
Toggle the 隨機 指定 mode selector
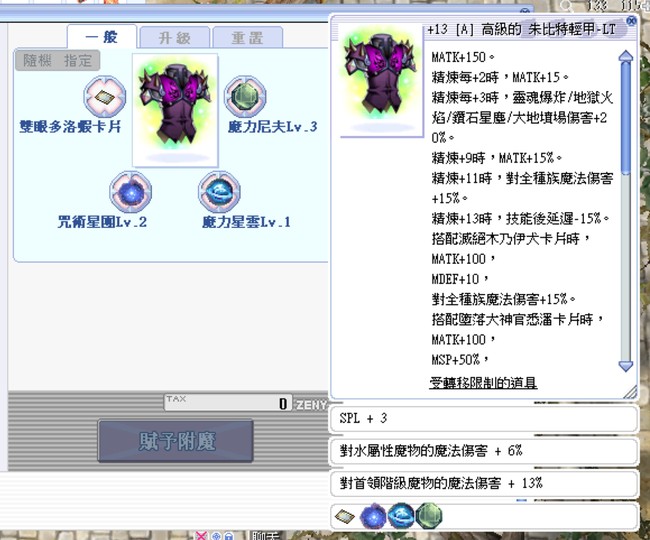pos(58,61)
